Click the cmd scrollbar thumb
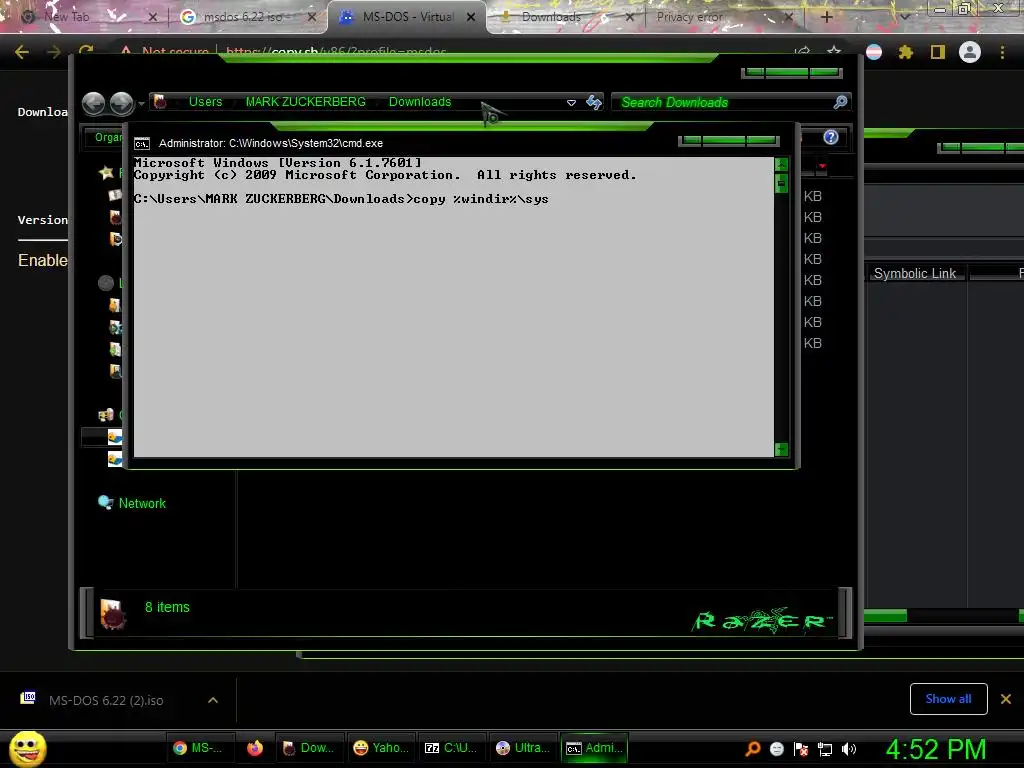Screen dimensions: 1024x768 [x=781, y=184]
